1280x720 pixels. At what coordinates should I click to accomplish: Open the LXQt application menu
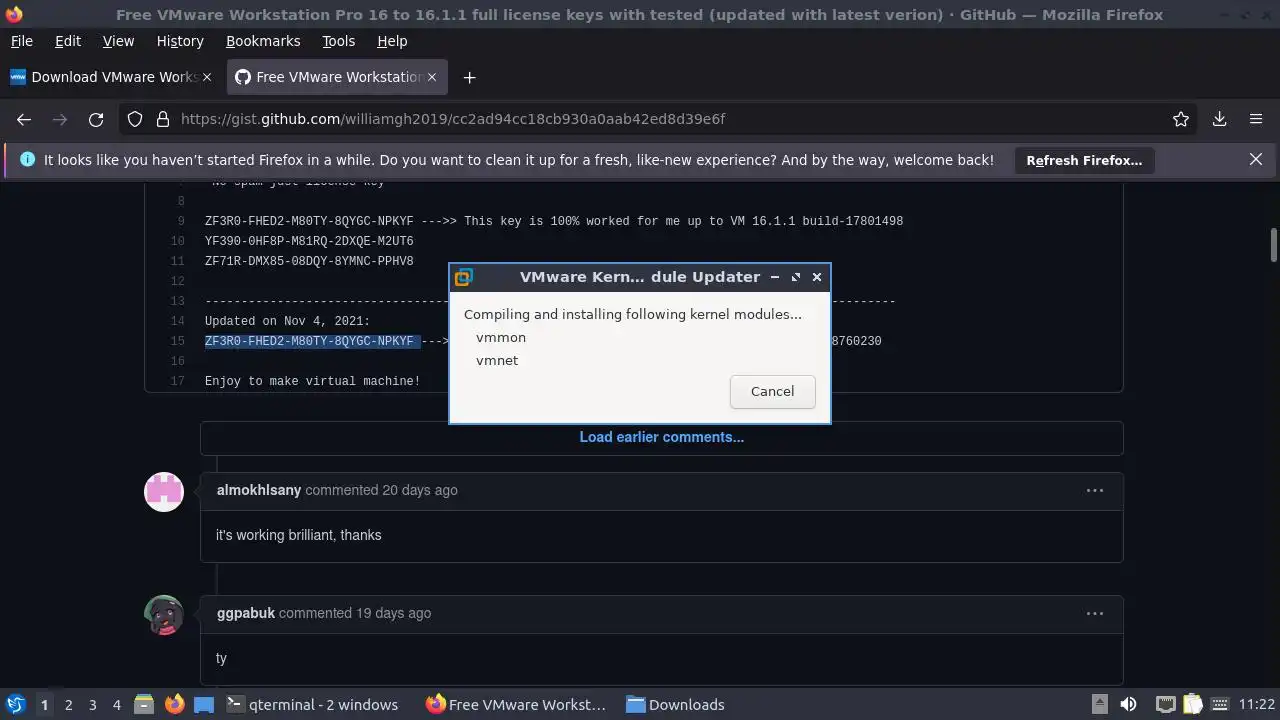tap(15, 704)
